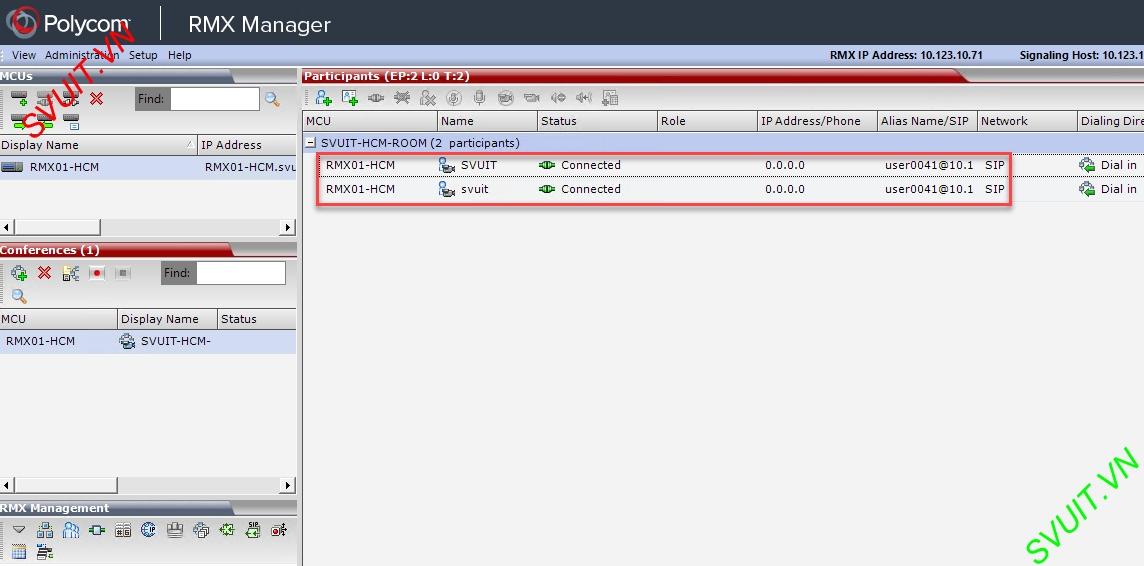Select RMX01-HCM row in MCUs list
The height and width of the screenshot is (566, 1144).
point(148,167)
